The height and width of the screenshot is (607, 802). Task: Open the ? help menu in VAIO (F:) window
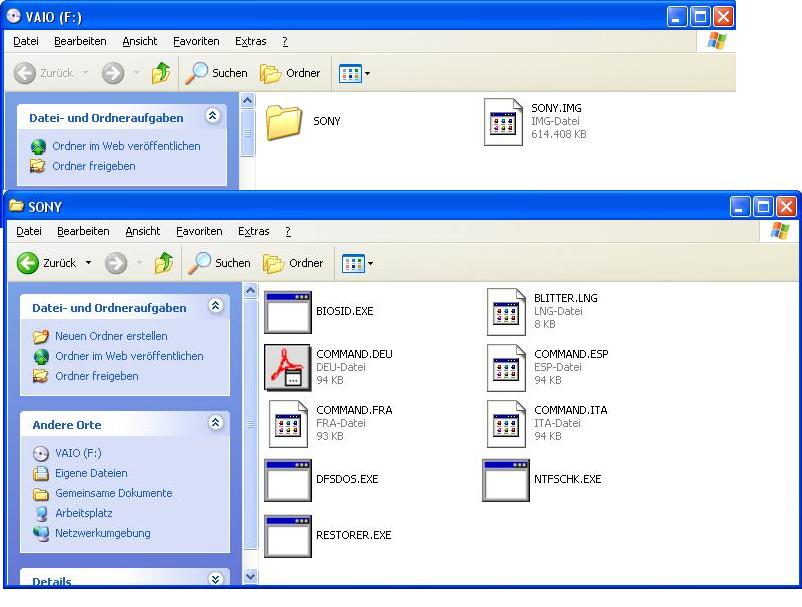[285, 41]
